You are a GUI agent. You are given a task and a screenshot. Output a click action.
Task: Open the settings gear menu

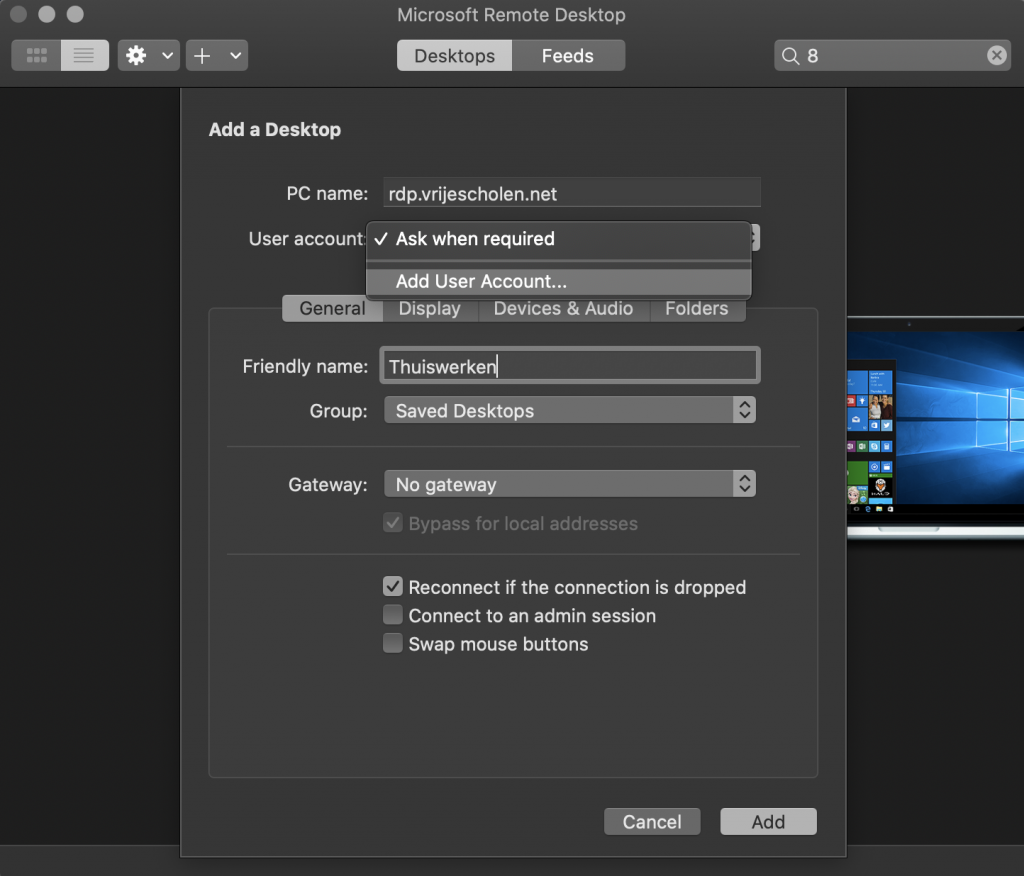(x=136, y=56)
